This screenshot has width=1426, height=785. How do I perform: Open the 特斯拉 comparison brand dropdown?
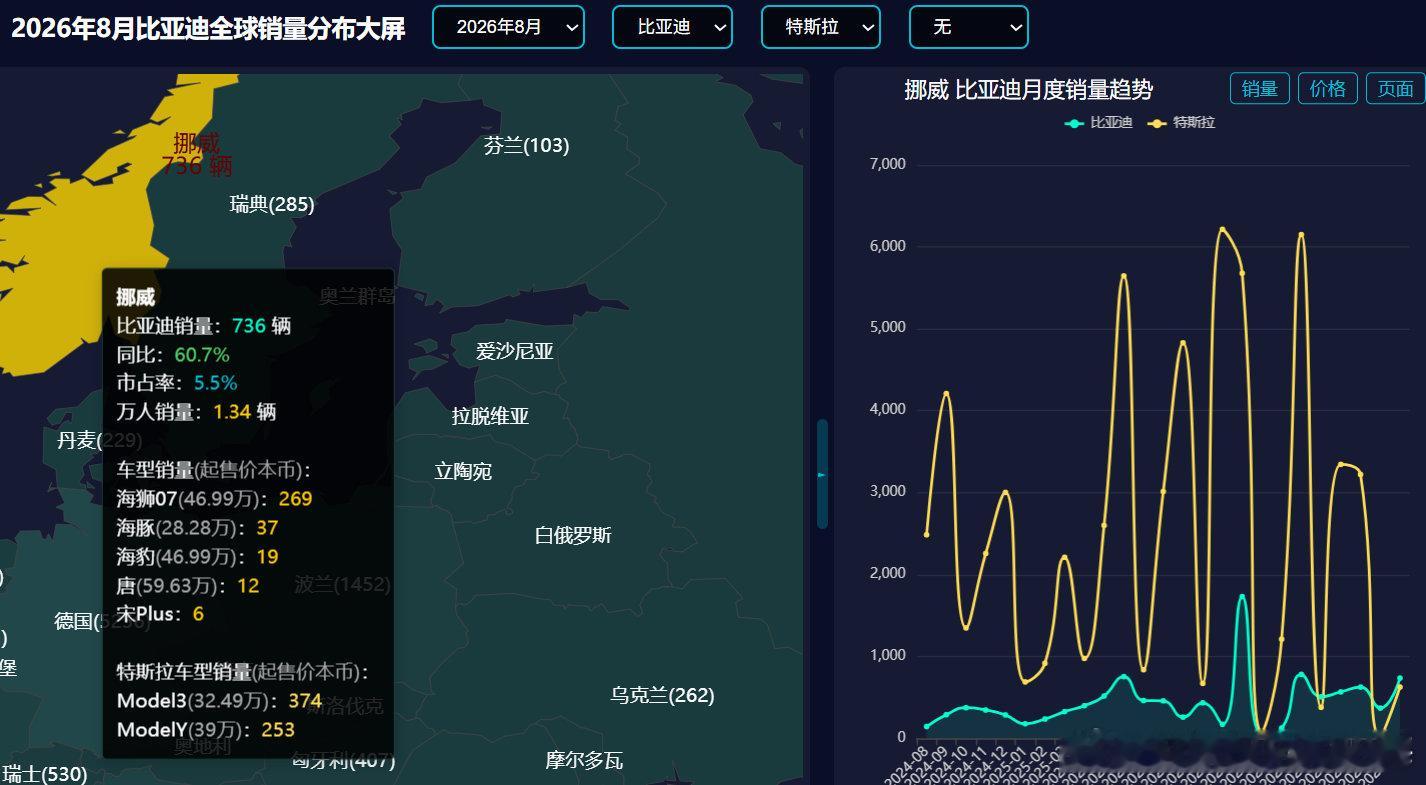tap(821, 27)
